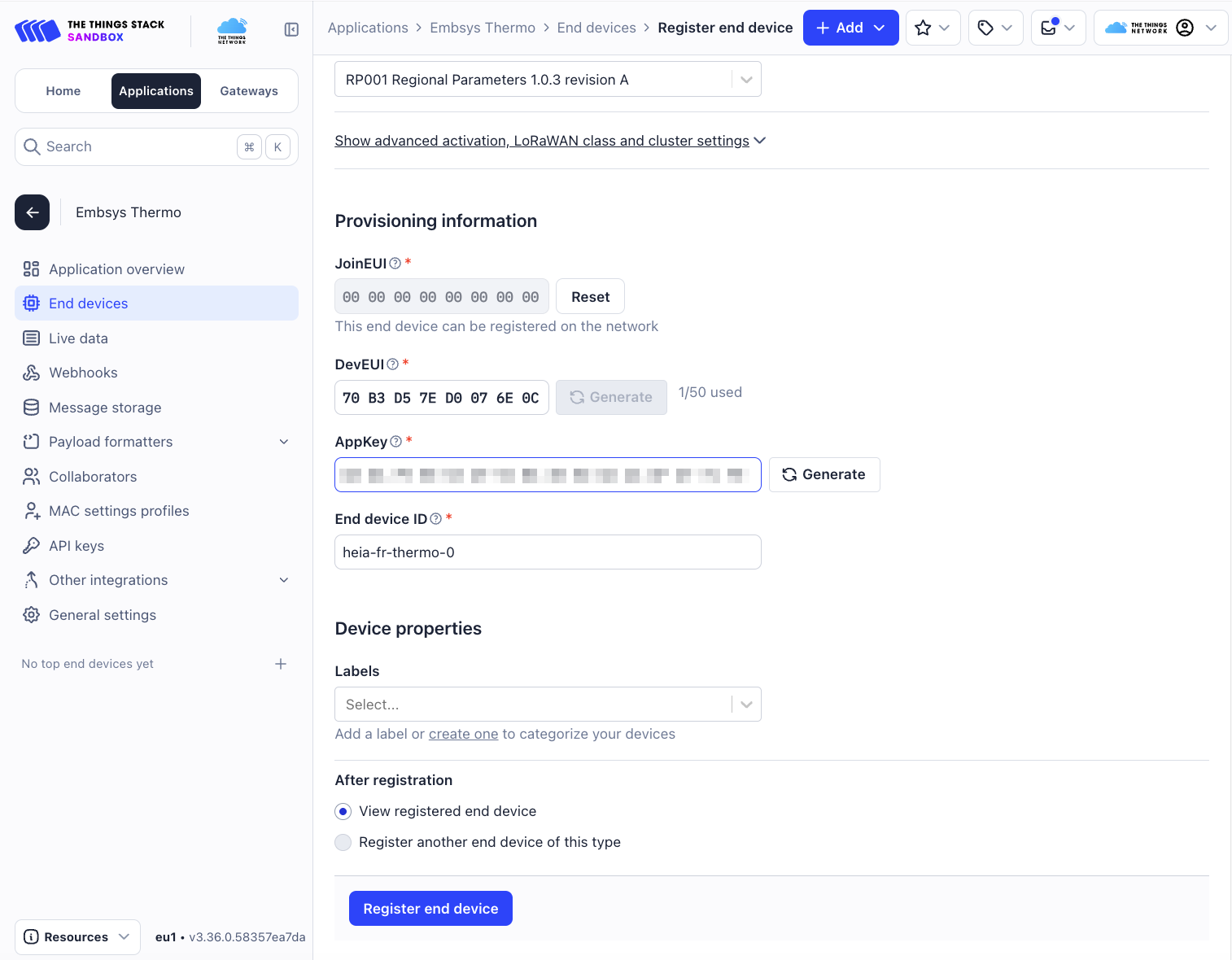Open the Labels select dropdown

[548, 705]
